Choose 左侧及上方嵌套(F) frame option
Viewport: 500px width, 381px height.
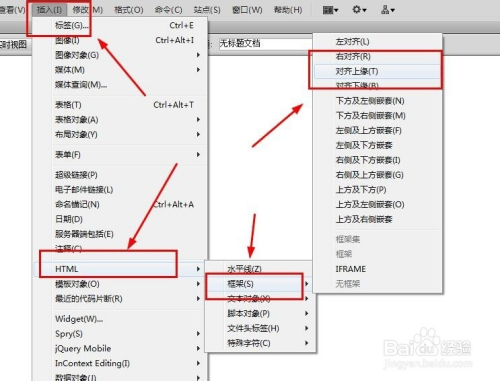pyautogui.click(x=377, y=130)
